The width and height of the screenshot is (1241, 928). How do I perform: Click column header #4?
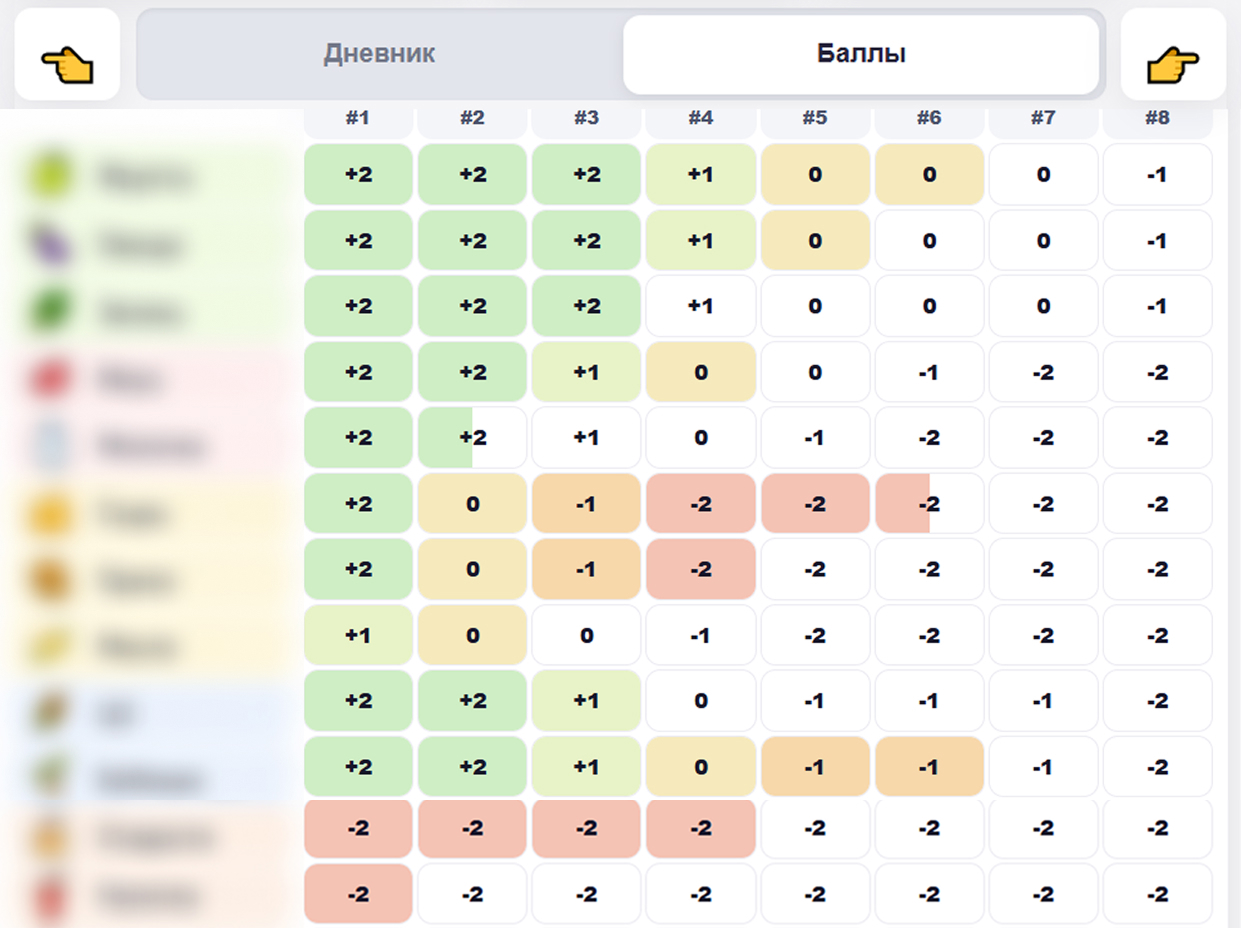[x=700, y=118]
